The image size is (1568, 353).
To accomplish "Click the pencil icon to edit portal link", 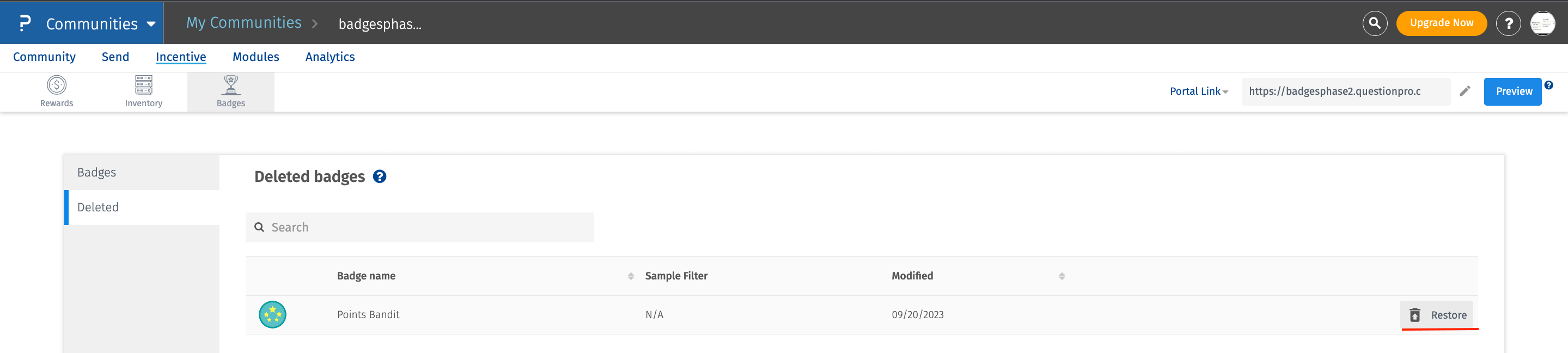I will [x=1466, y=90].
